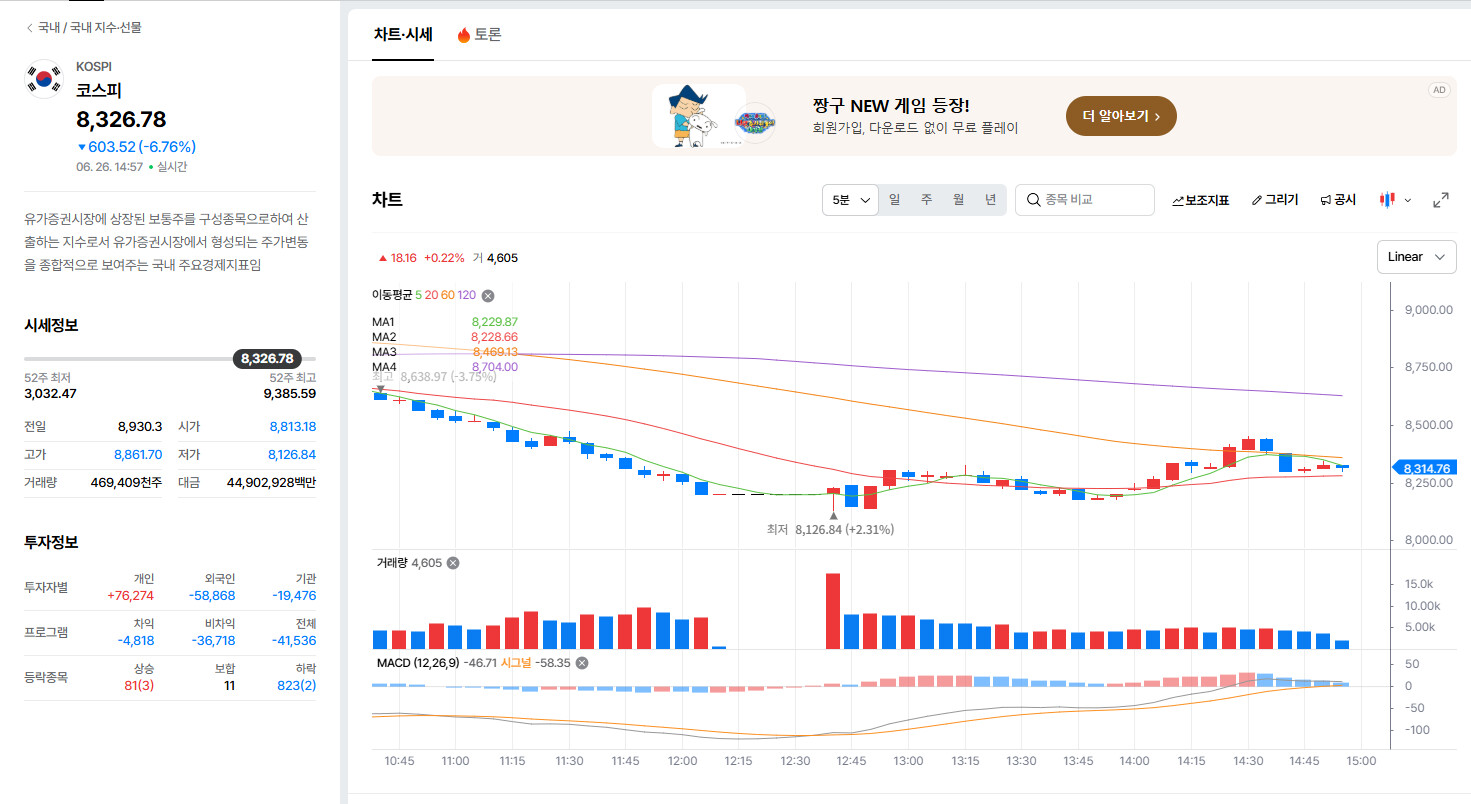Click the 짱구 game ad thumbnail

pyautogui.click(x=715, y=116)
